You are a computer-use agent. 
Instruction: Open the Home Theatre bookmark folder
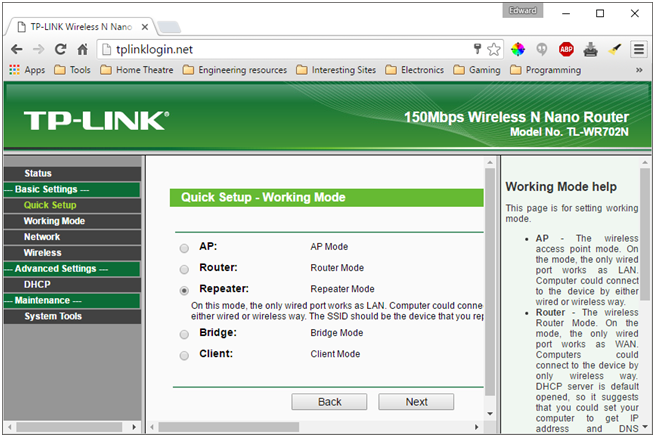(137, 70)
